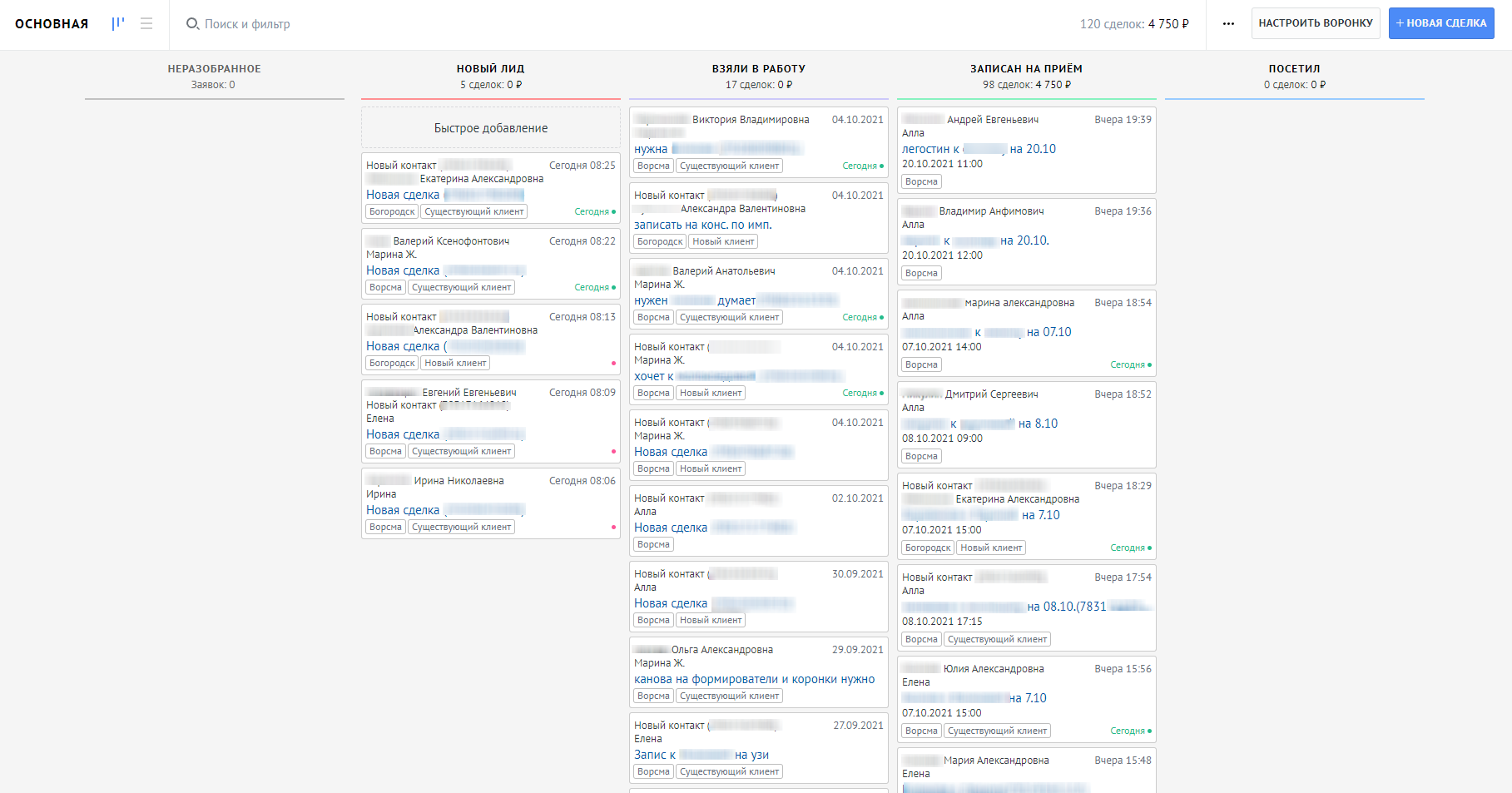Click the search magnifier icon
The image size is (1512, 793).
[192, 24]
